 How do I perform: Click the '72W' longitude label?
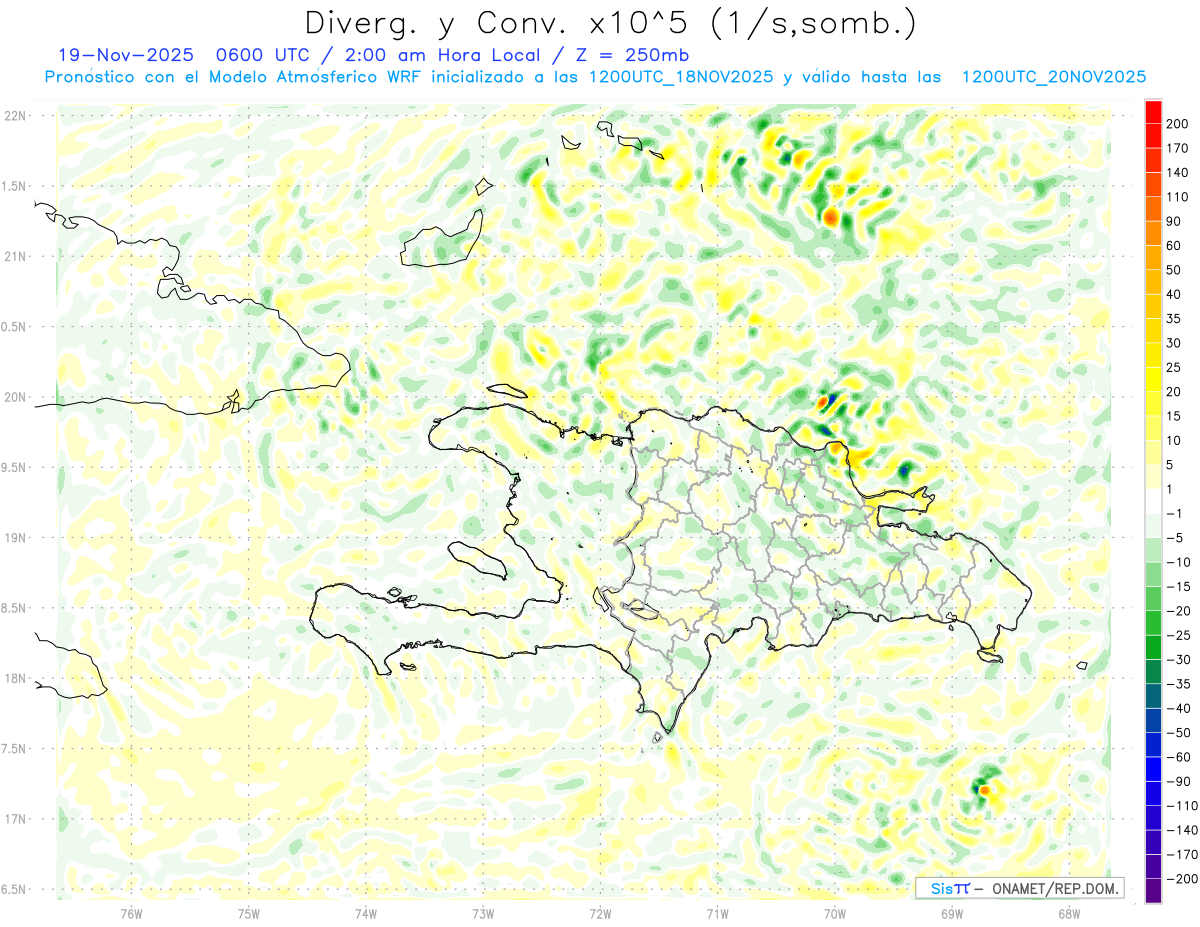click(600, 912)
